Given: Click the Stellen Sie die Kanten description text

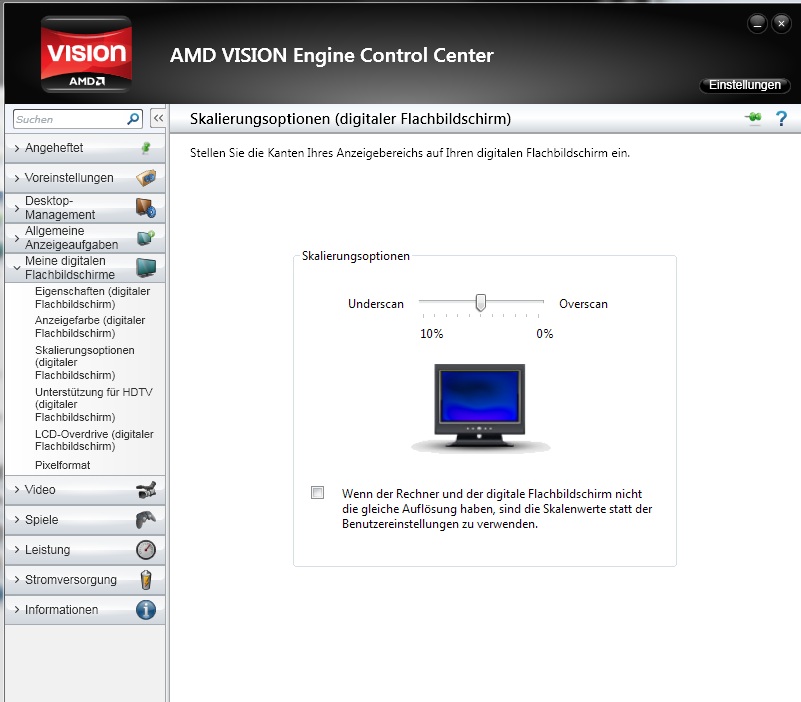Looking at the screenshot, I should pos(410,153).
